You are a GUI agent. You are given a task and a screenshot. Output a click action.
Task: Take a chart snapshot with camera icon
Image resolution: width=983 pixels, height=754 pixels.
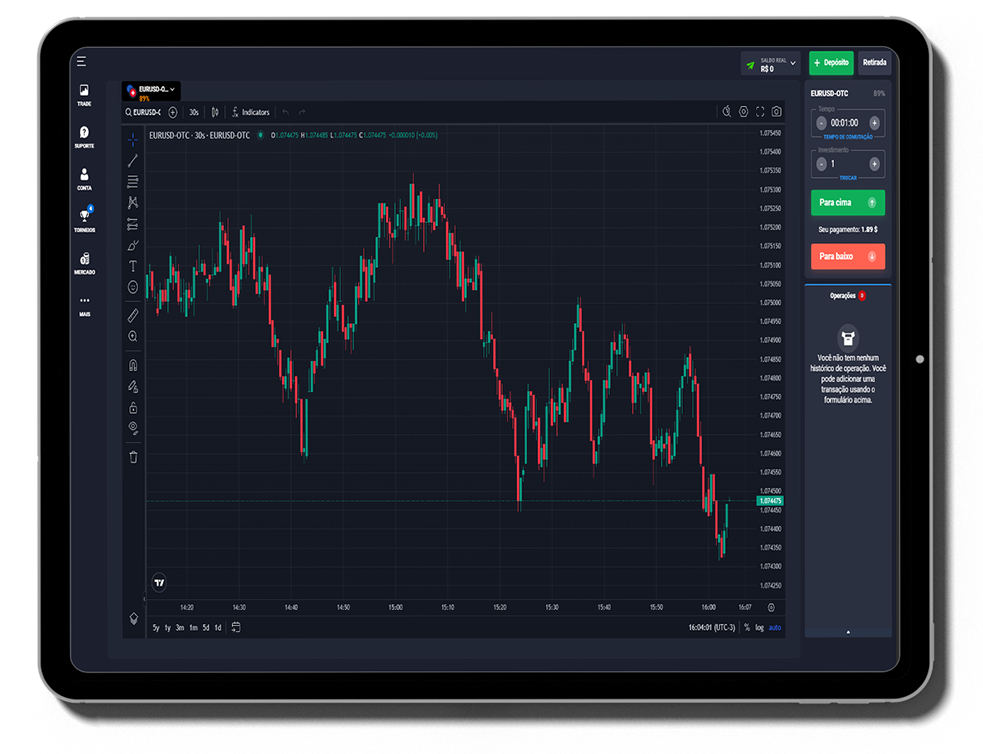[777, 112]
